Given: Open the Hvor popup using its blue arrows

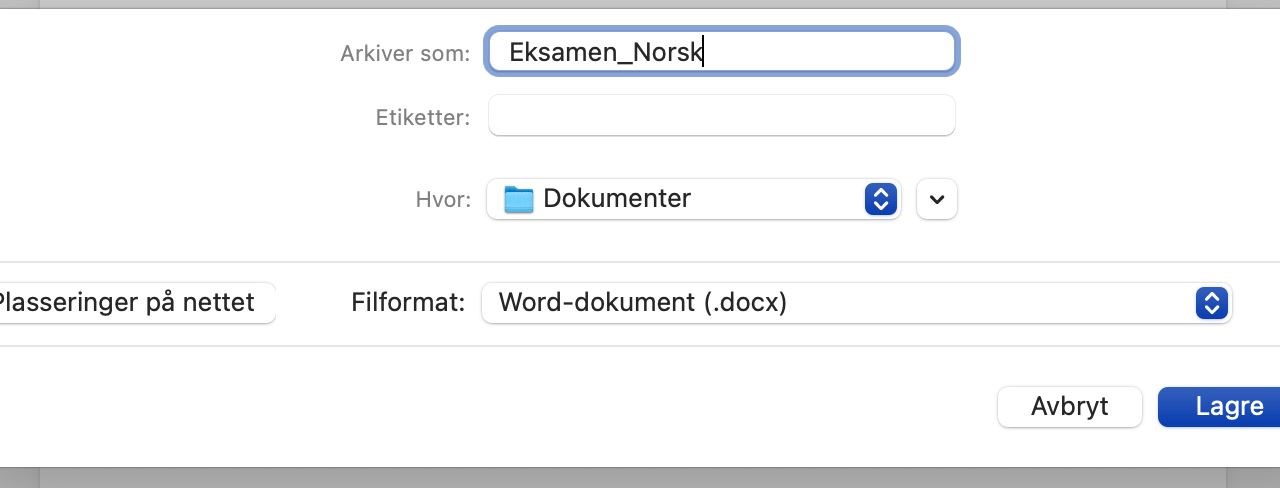Looking at the screenshot, I should point(879,199).
